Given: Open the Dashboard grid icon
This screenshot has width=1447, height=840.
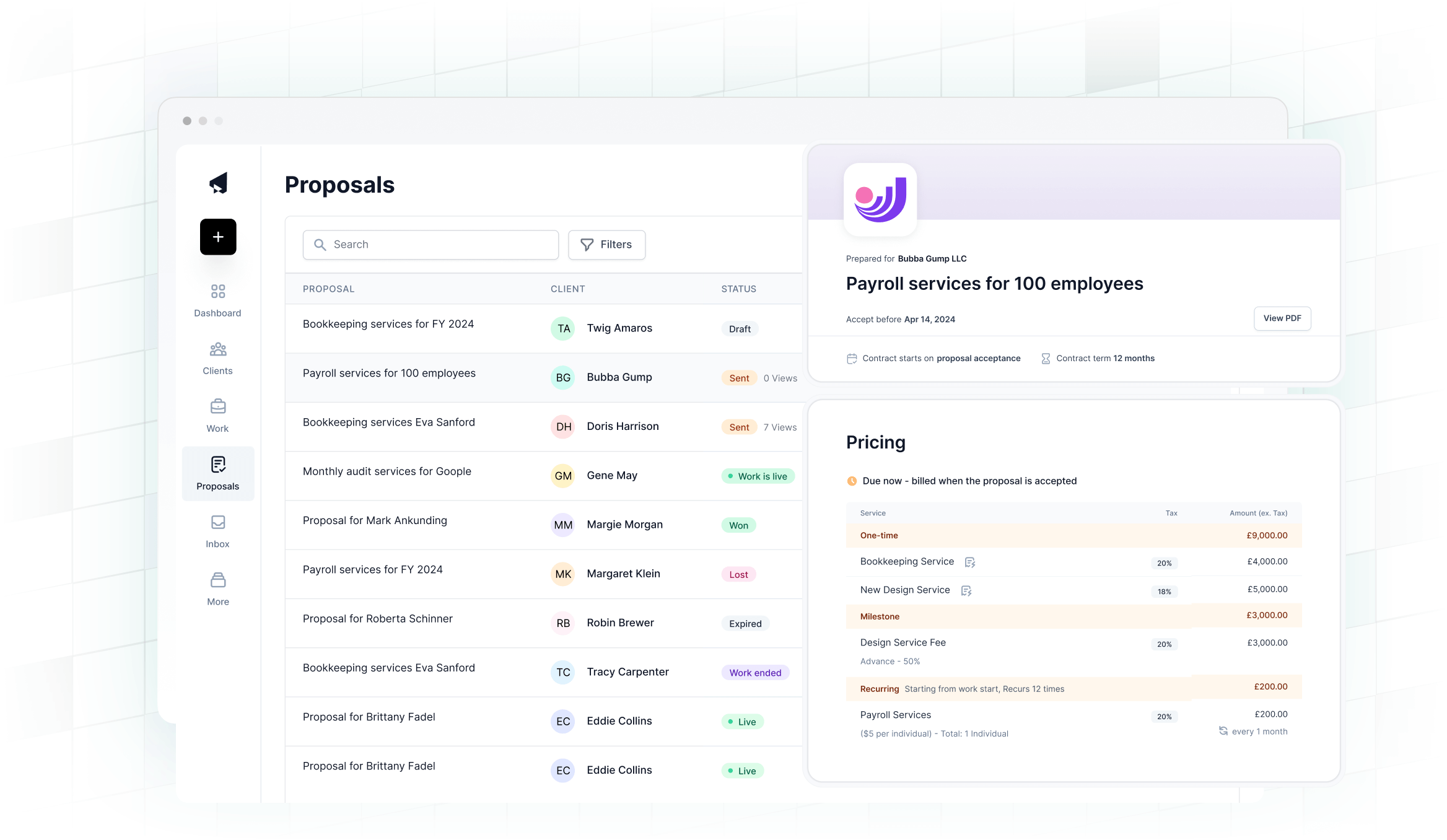Looking at the screenshot, I should coord(218,291).
